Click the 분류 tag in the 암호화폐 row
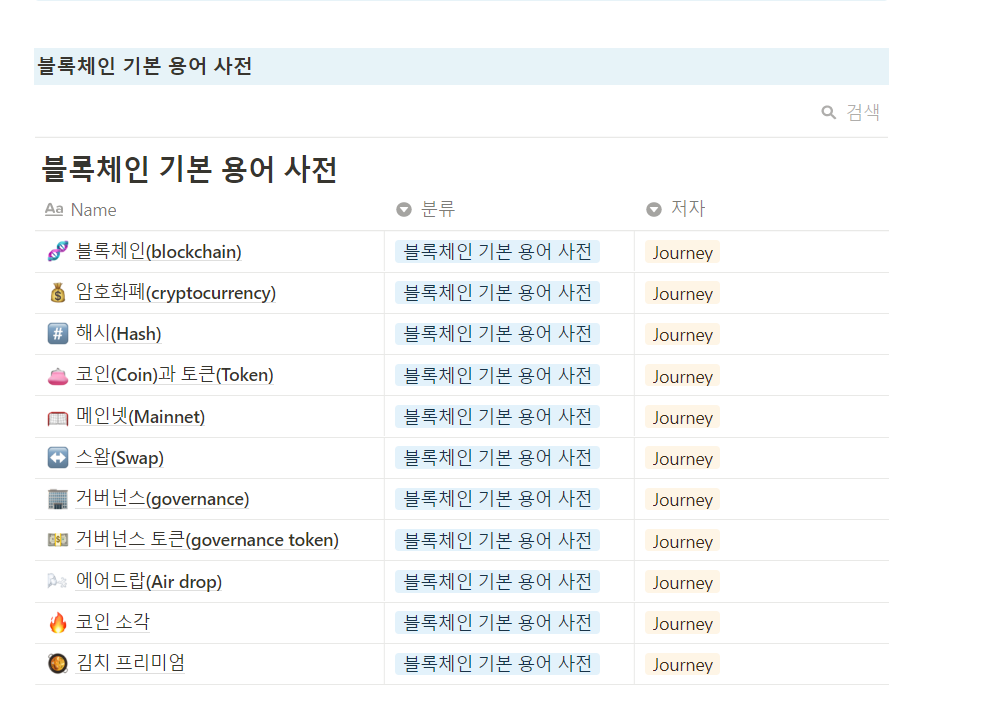The height and width of the screenshot is (721, 996). tap(497, 293)
